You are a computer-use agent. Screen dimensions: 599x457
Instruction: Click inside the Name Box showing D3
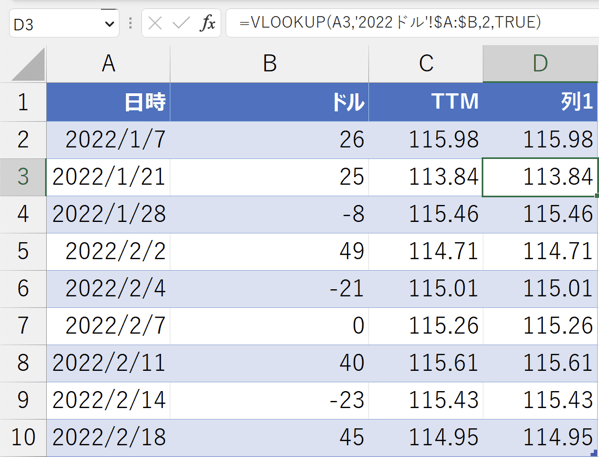(x=55, y=24)
